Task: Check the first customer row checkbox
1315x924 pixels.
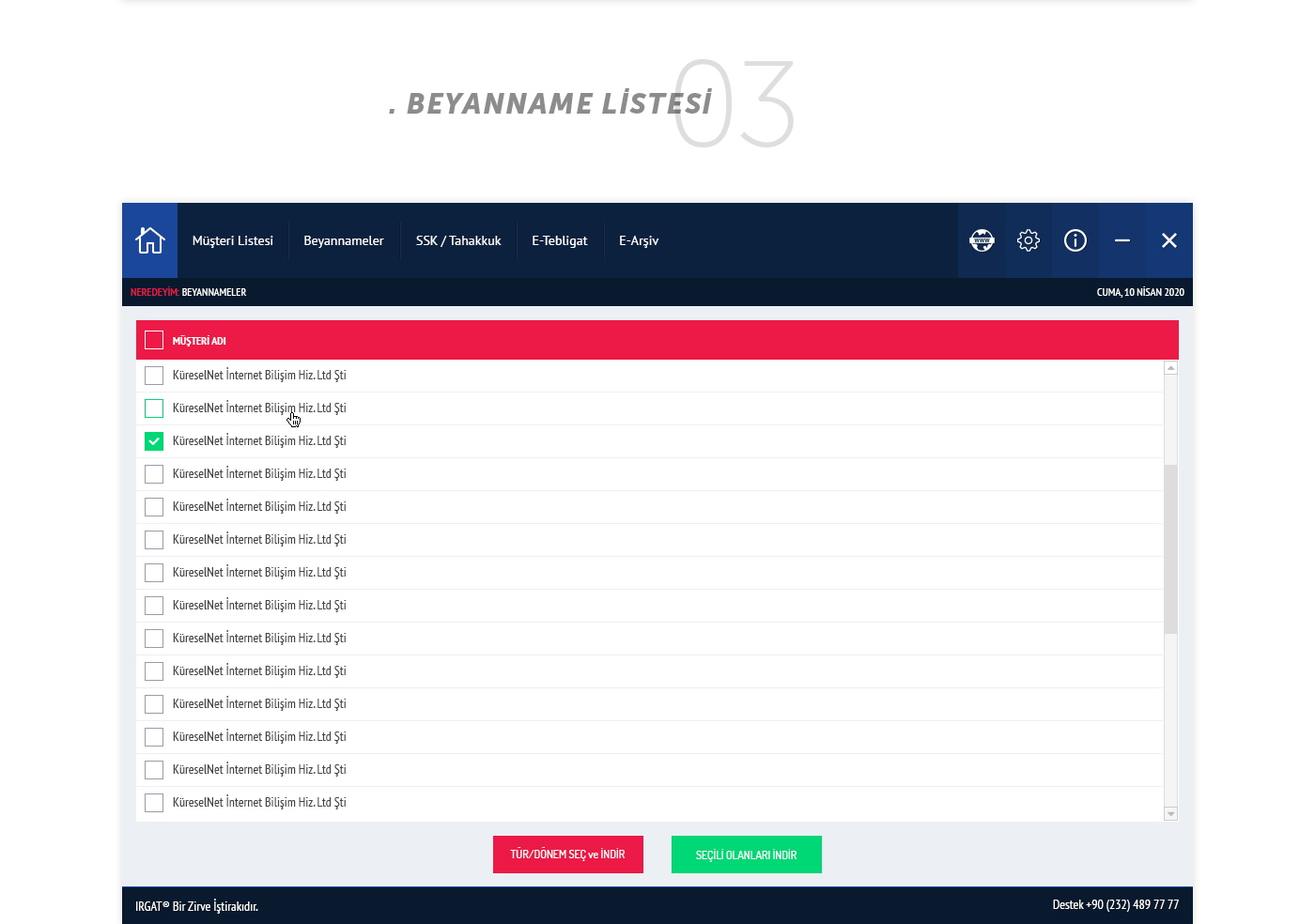Action: click(154, 376)
